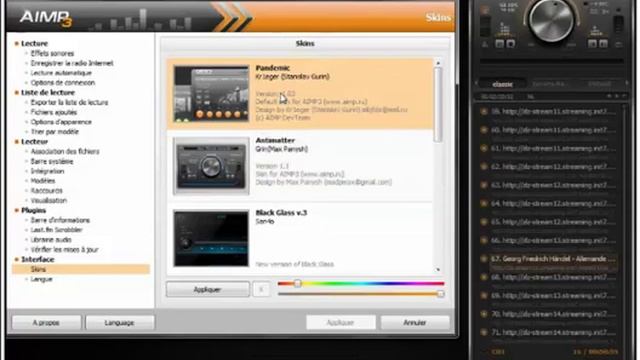Click the left playlist tab scroll arrow in player
This screenshot has height=360, width=640.
[476, 84]
